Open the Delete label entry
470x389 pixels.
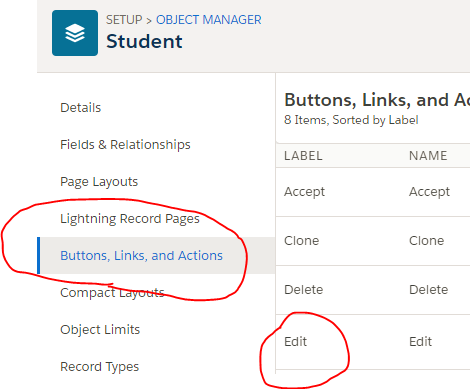click(x=303, y=290)
